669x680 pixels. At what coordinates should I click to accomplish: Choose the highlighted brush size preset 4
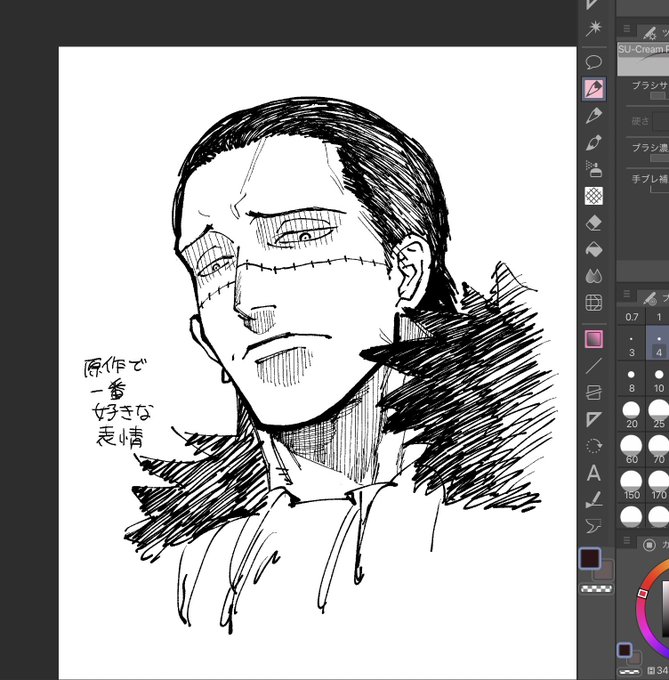(658, 343)
